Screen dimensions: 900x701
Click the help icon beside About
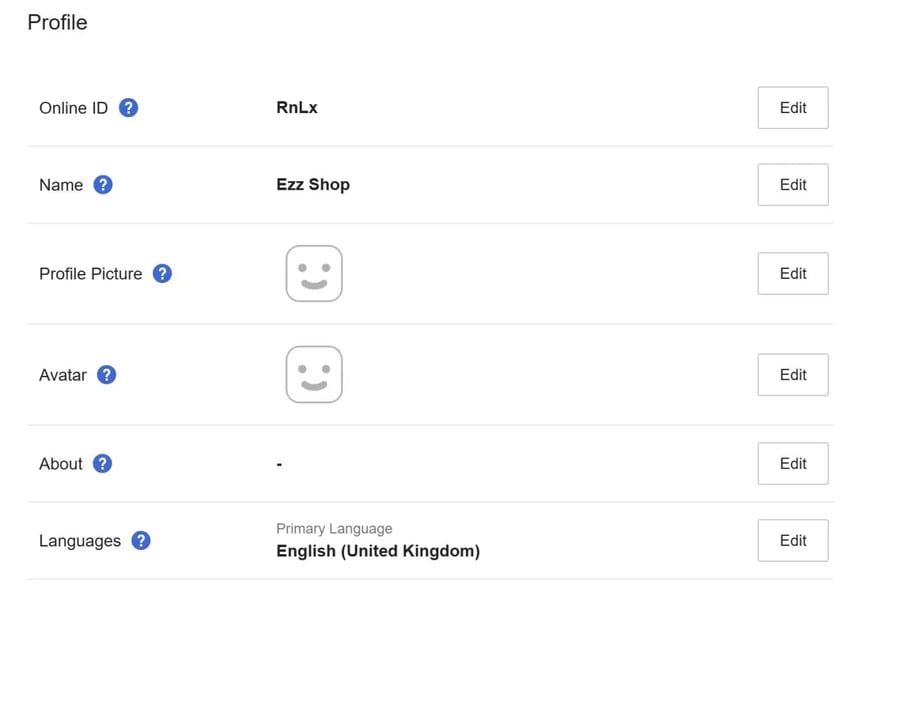click(x=102, y=463)
